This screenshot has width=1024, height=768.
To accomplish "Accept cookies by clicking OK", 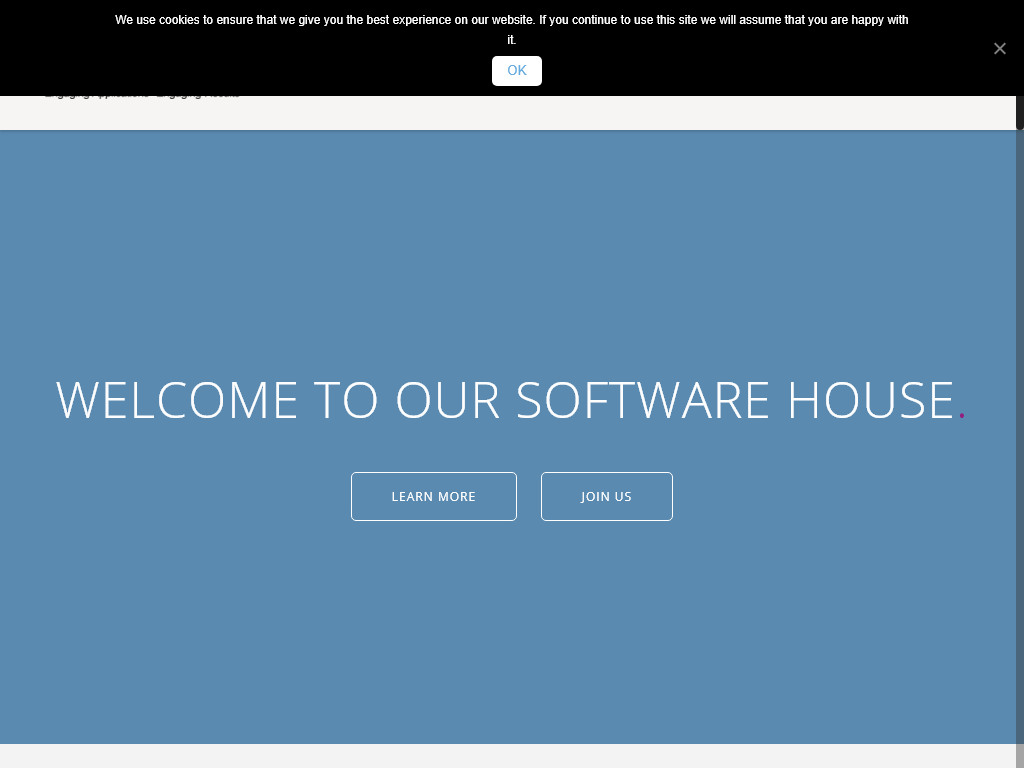I will pos(516,70).
